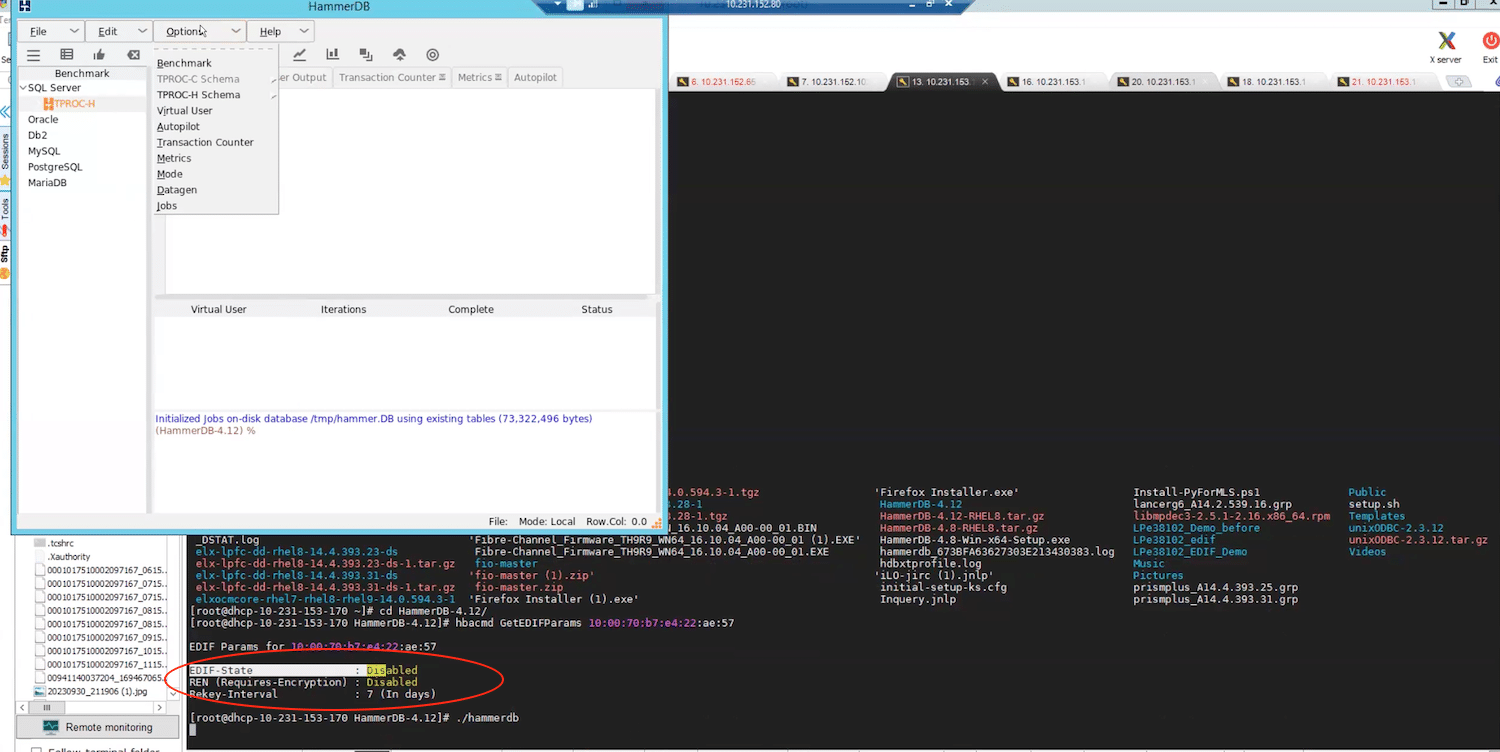Click the Status column header
Screen dimensions: 1500x752
(x=596, y=310)
